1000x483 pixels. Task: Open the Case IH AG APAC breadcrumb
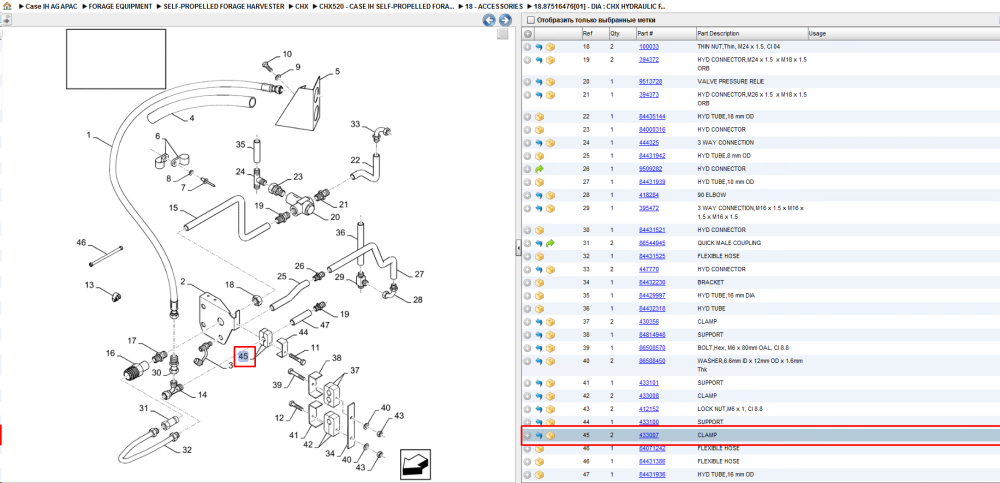(51, 6)
